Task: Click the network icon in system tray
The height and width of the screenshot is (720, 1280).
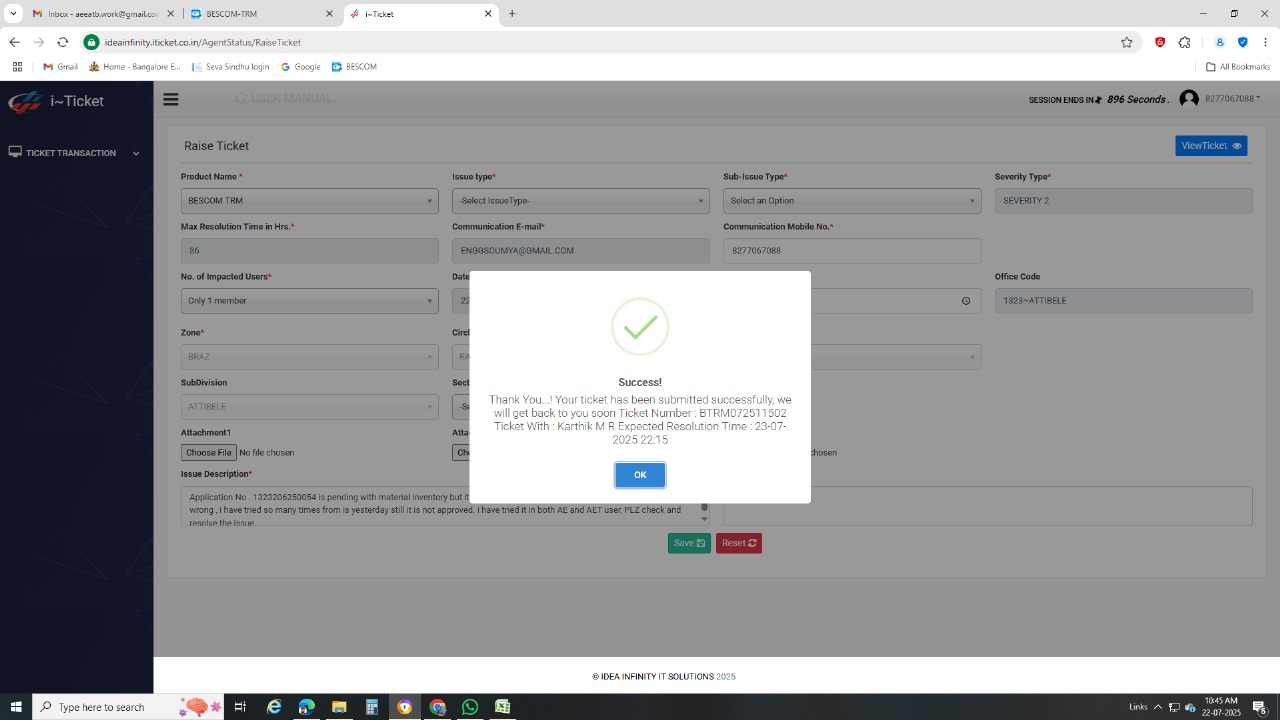Action: [x=1175, y=707]
